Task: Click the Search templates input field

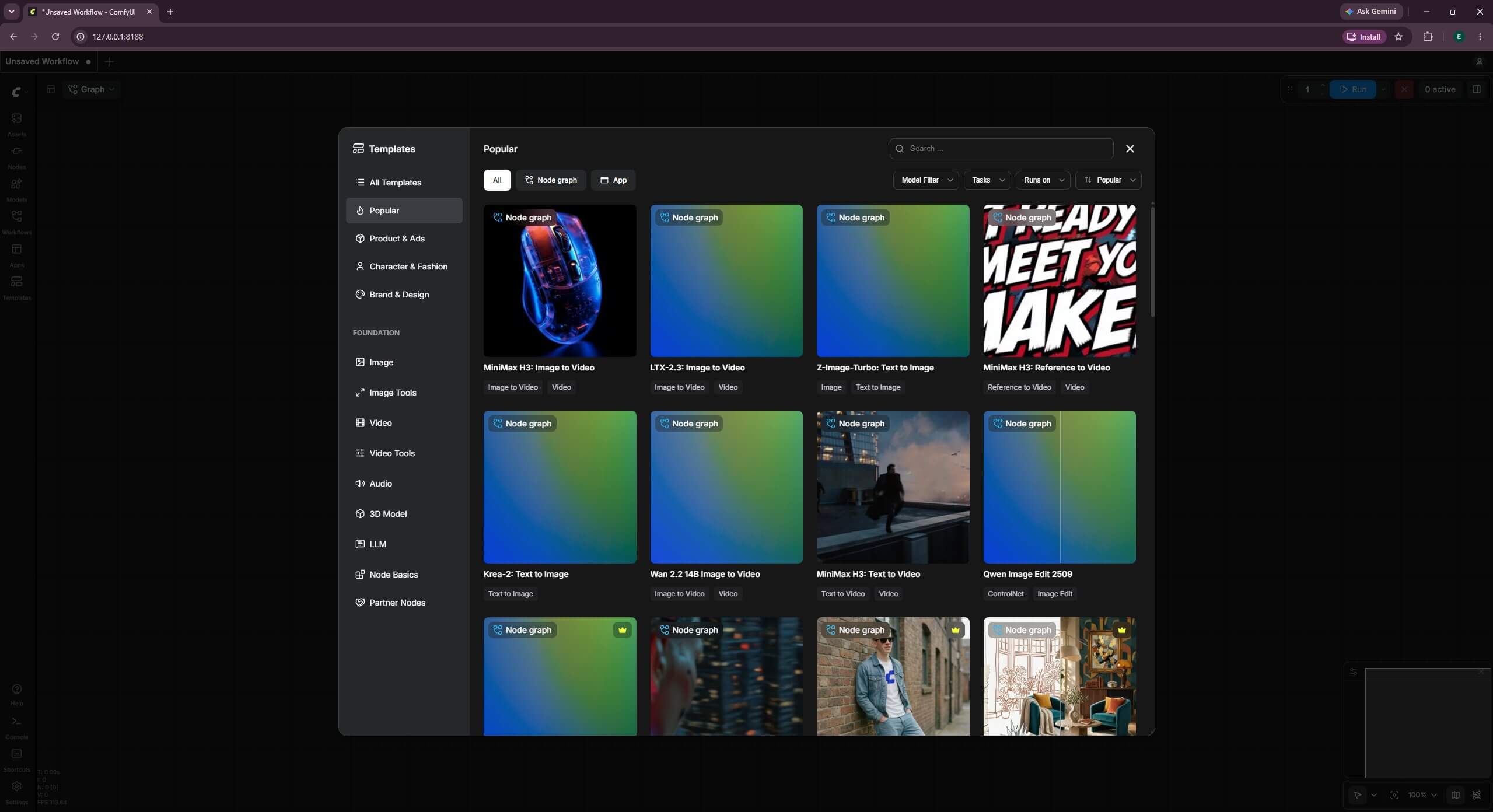Action: pos(1001,149)
